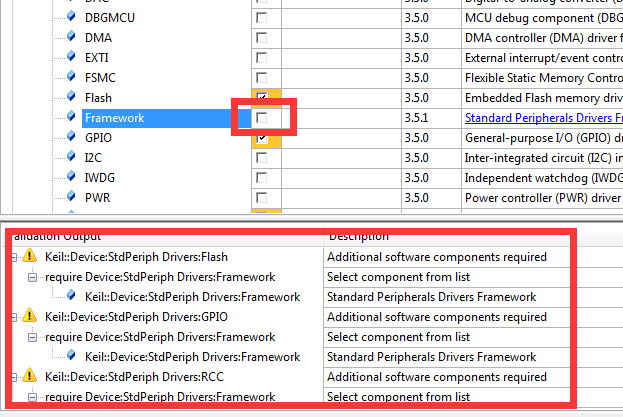623x417 pixels.
Task: Select the EXTI tree row
Action: point(97,58)
